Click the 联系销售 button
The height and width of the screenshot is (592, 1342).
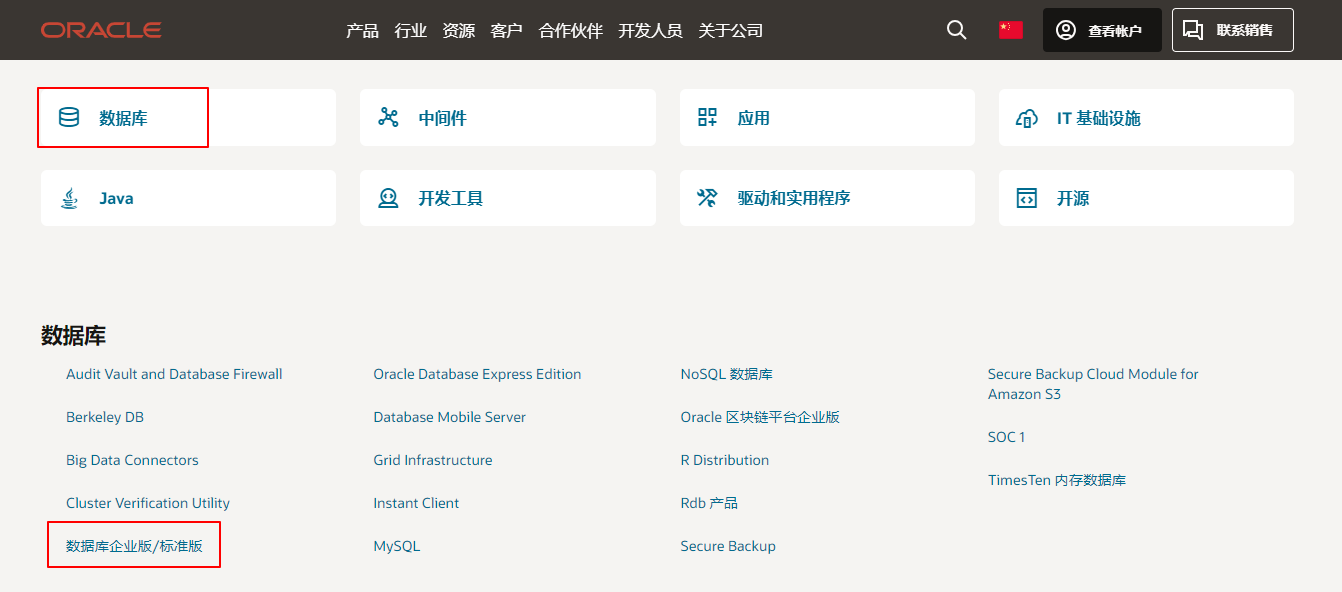pos(1233,30)
